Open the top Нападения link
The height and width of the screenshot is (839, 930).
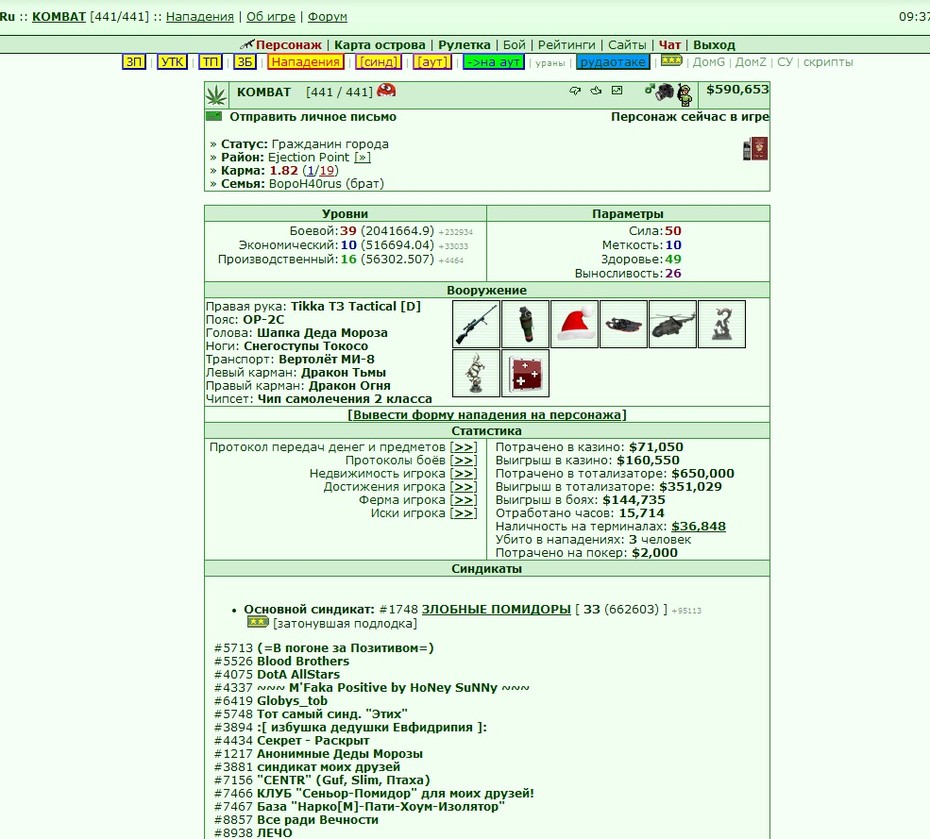pos(200,17)
